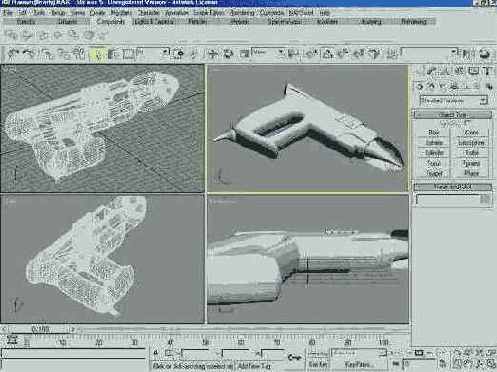Open the Hierarchy tab of command panel
The width and height of the screenshot is (497, 372).
tap(445, 70)
